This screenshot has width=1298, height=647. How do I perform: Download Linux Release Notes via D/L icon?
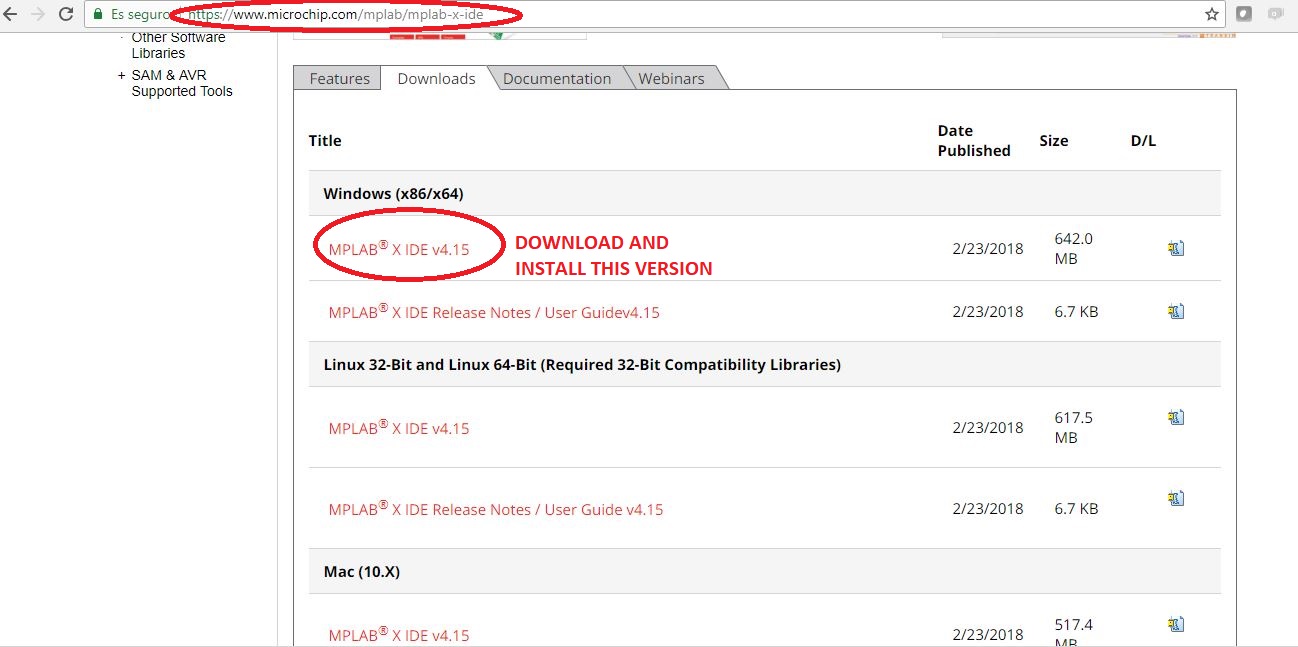[1176, 497]
